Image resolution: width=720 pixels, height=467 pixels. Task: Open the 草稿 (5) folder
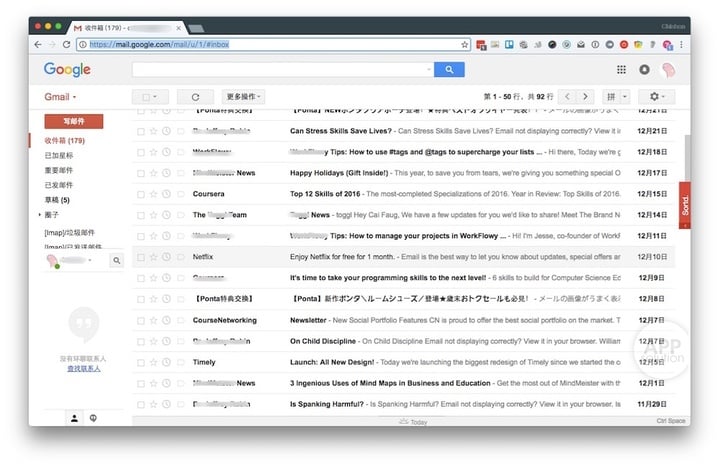pyautogui.click(x=57, y=200)
